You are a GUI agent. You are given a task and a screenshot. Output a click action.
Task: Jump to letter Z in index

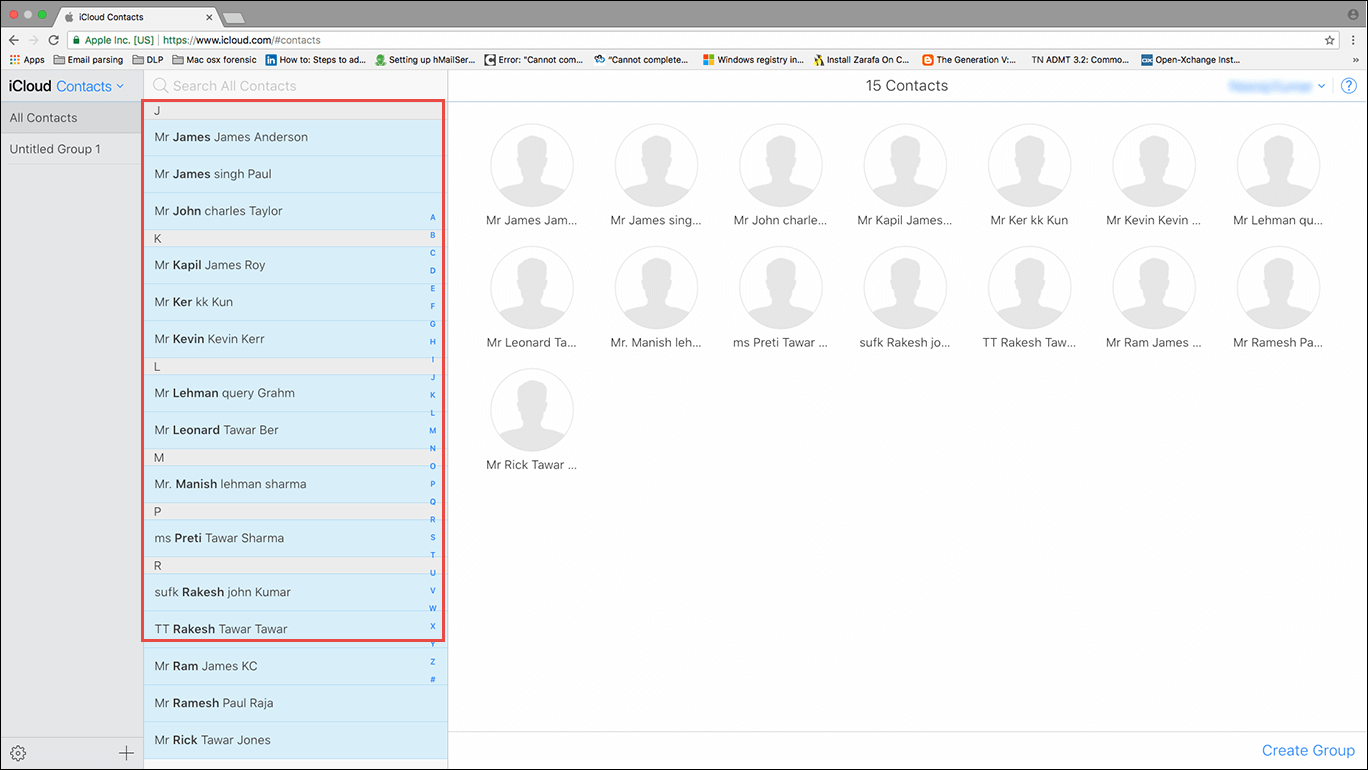click(x=433, y=661)
